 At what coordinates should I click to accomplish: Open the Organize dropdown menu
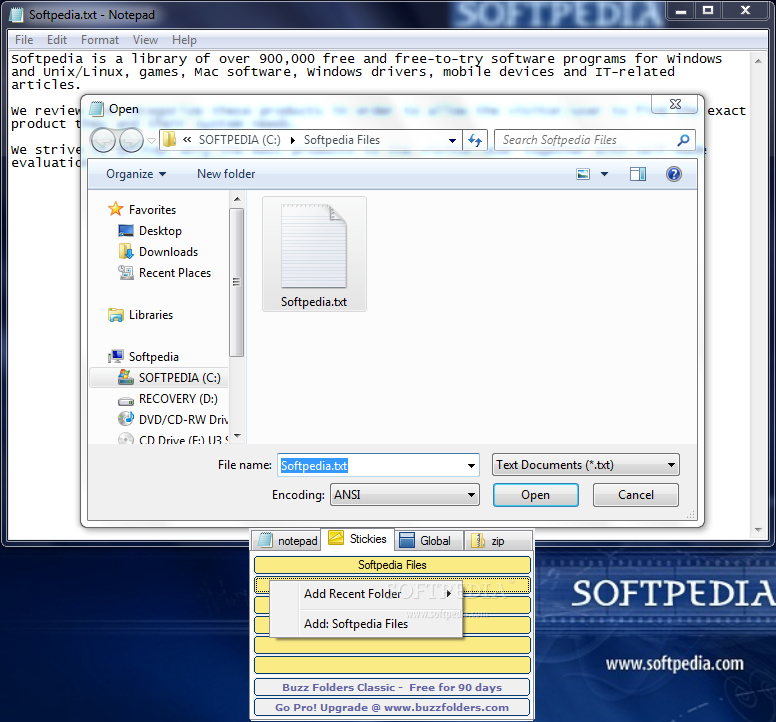tap(136, 174)
